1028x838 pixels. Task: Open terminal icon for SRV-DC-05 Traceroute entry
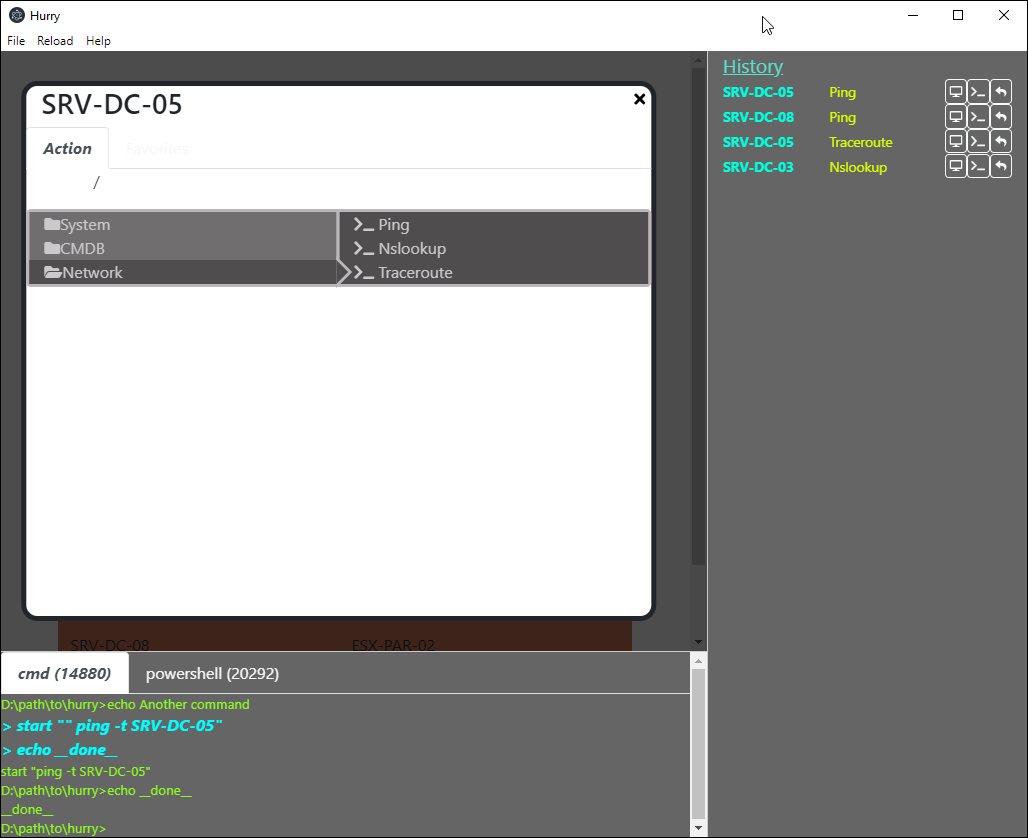[977, 141]
